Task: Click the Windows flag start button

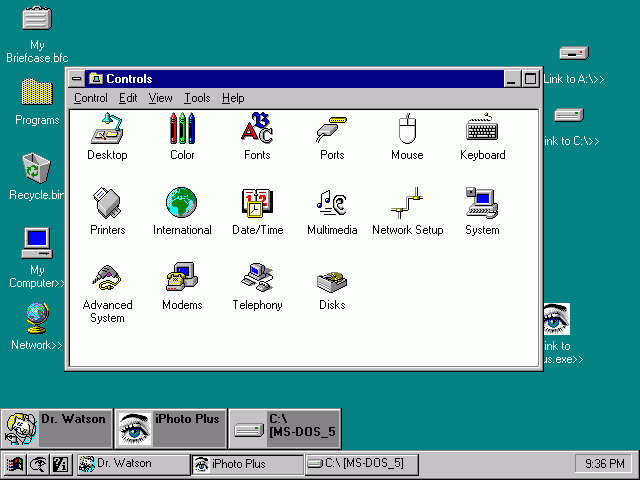Action: pyautogui.click(x=14, y=464)
